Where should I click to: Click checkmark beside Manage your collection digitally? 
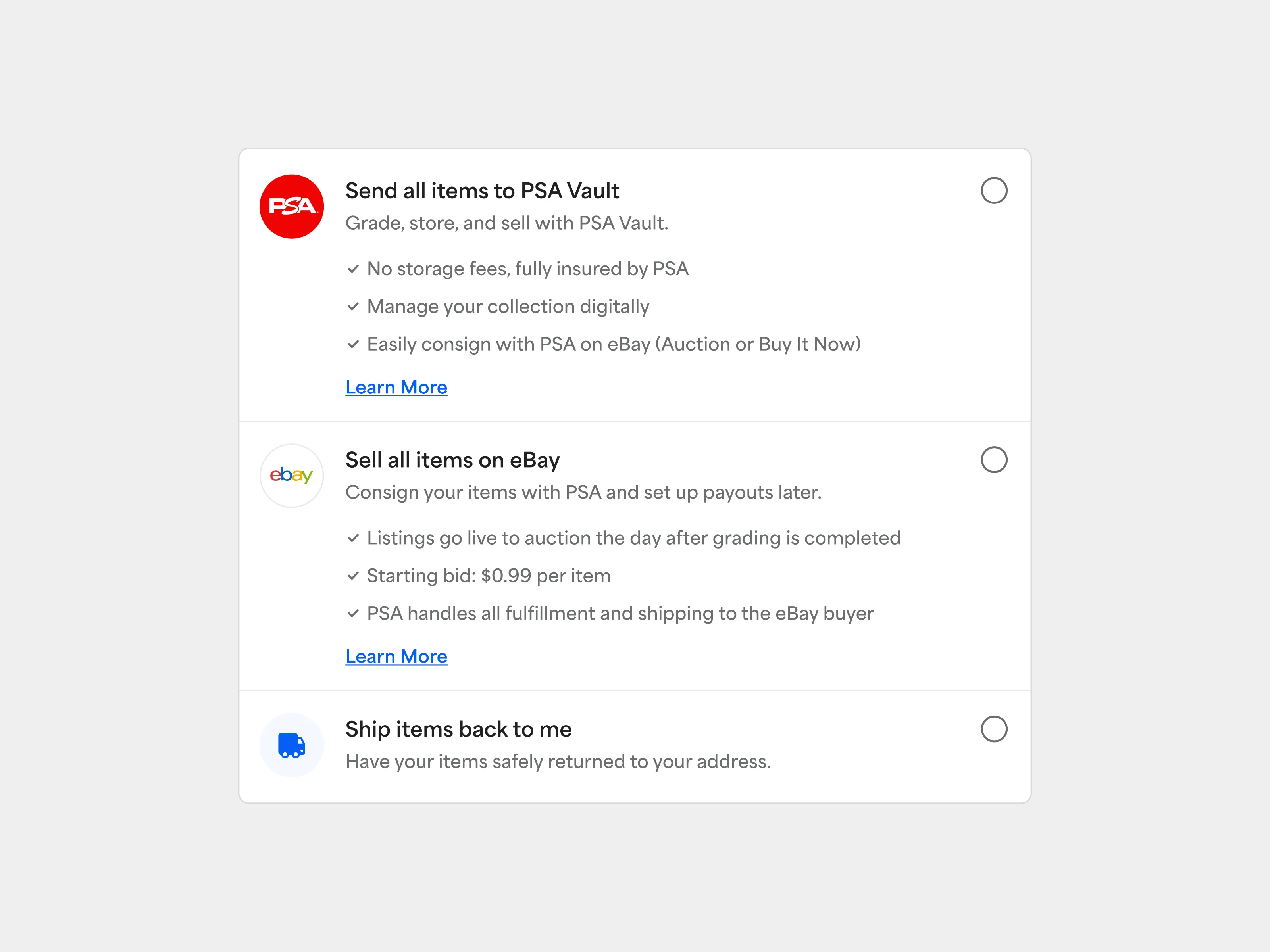pos(353,307)
